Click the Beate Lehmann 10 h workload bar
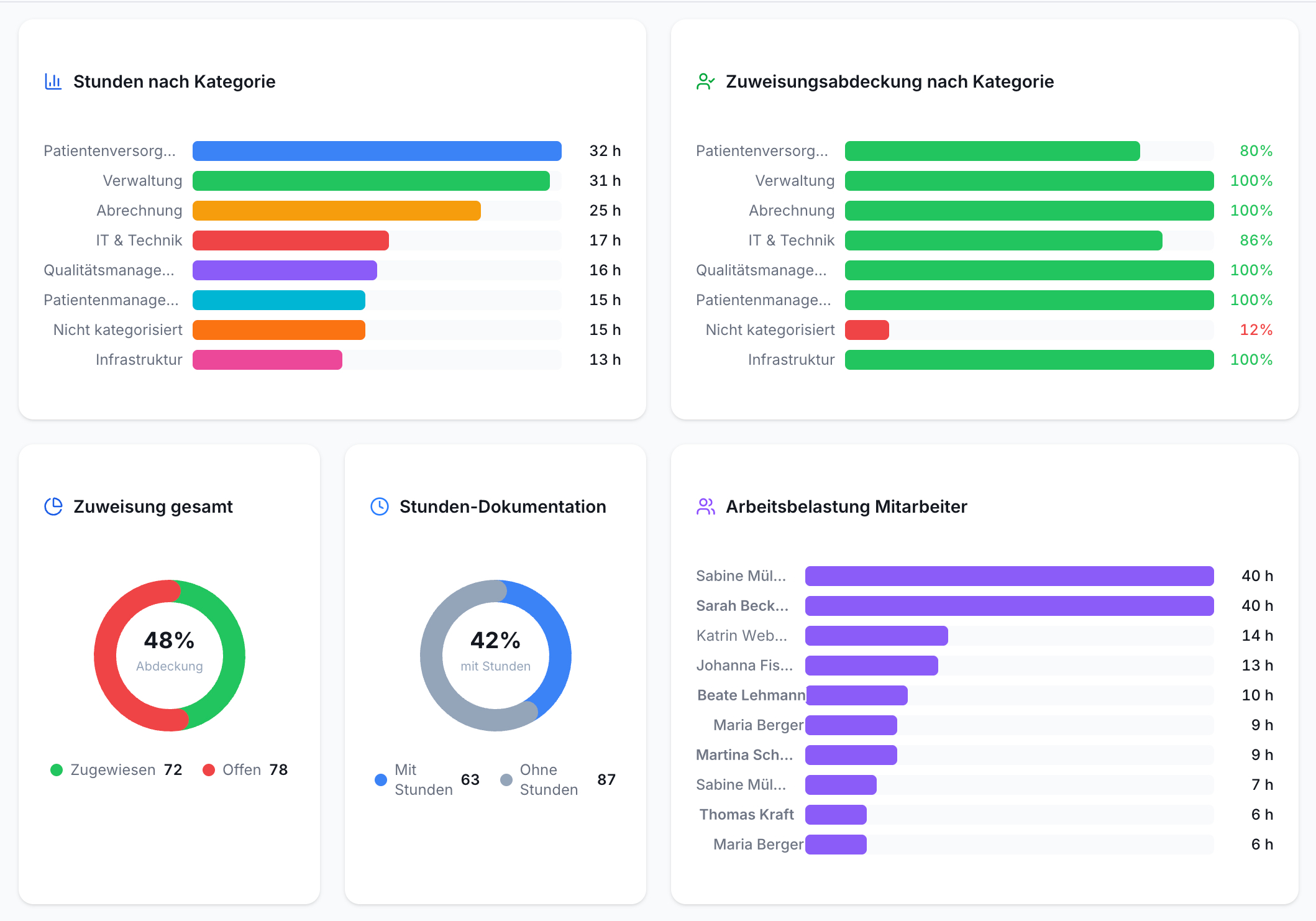This screenshot has height=921, width=1316. 856,695
